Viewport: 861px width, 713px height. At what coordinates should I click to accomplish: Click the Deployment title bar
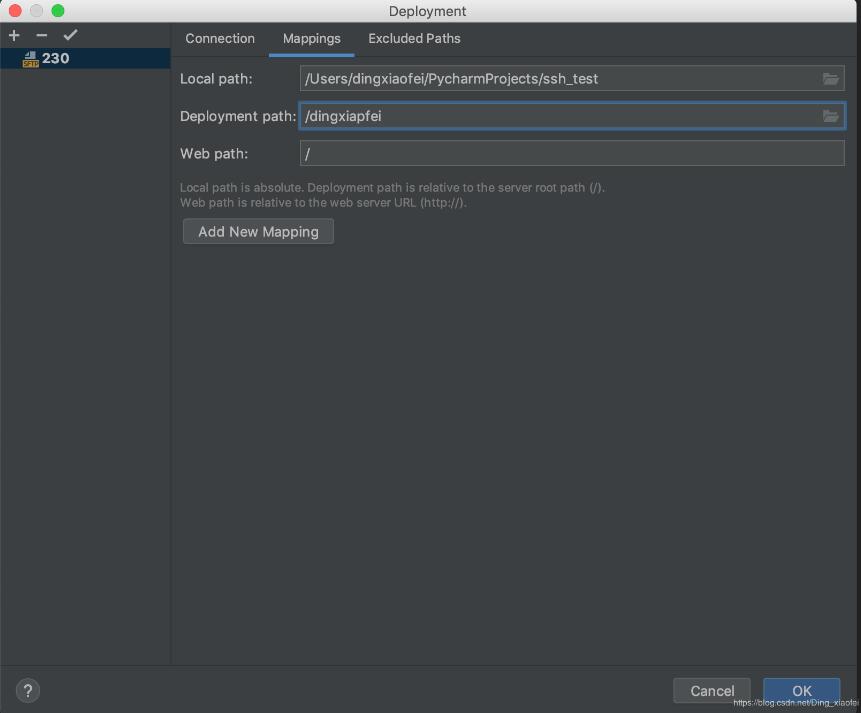pyautogui.click(x=428, y=11)
